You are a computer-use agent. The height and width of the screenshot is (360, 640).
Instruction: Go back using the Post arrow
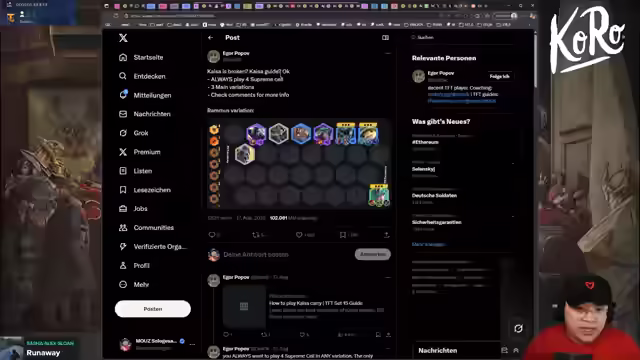tap(211, 38)
